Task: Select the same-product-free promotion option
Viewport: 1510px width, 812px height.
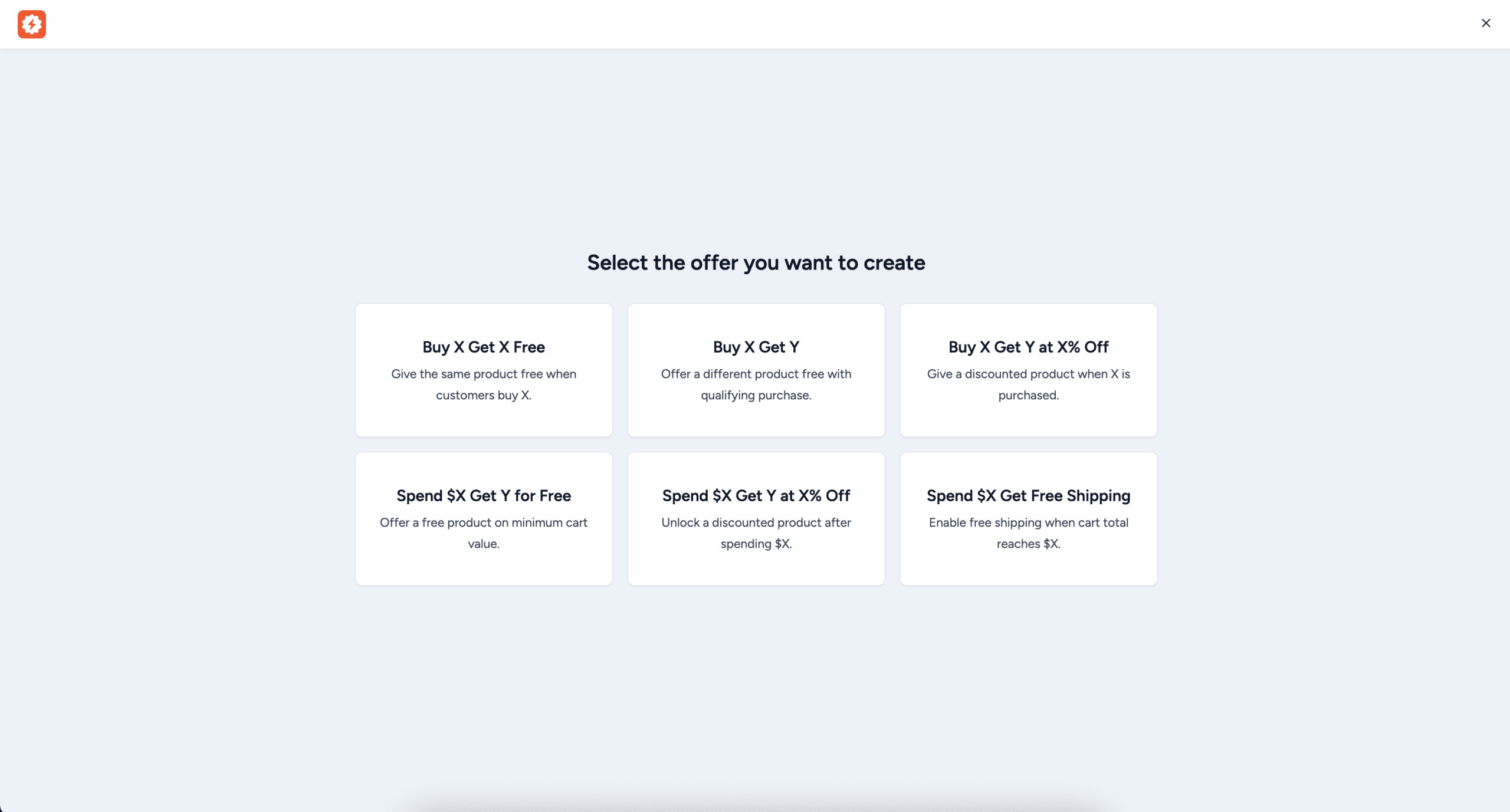Action: tap(483, 370)
